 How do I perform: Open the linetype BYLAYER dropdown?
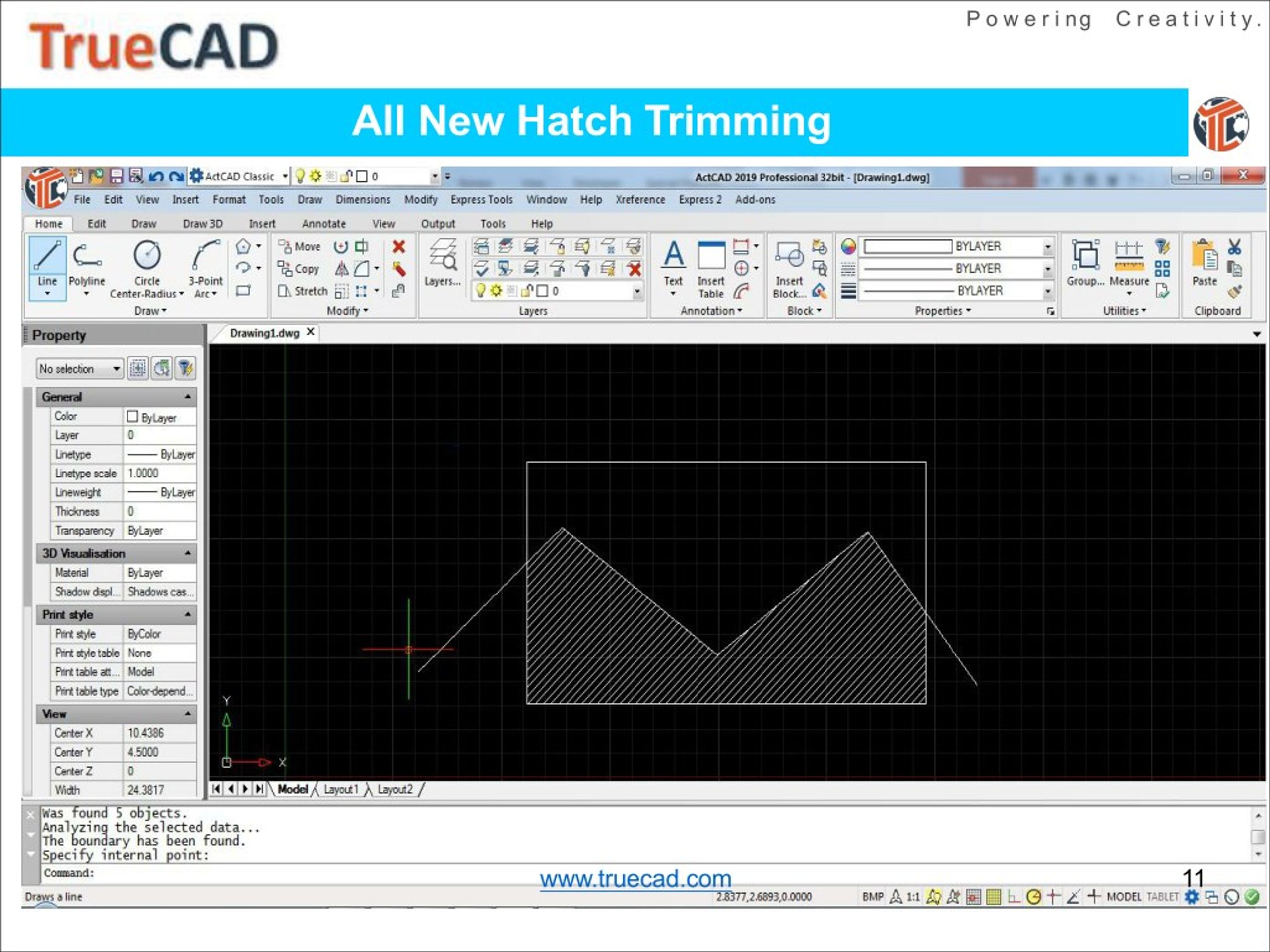point(1048,269)
